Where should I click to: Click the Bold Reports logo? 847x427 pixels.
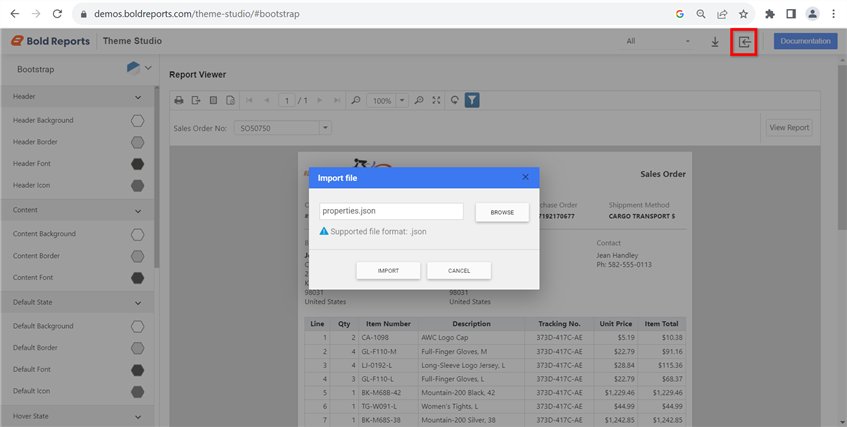[50, 41]
